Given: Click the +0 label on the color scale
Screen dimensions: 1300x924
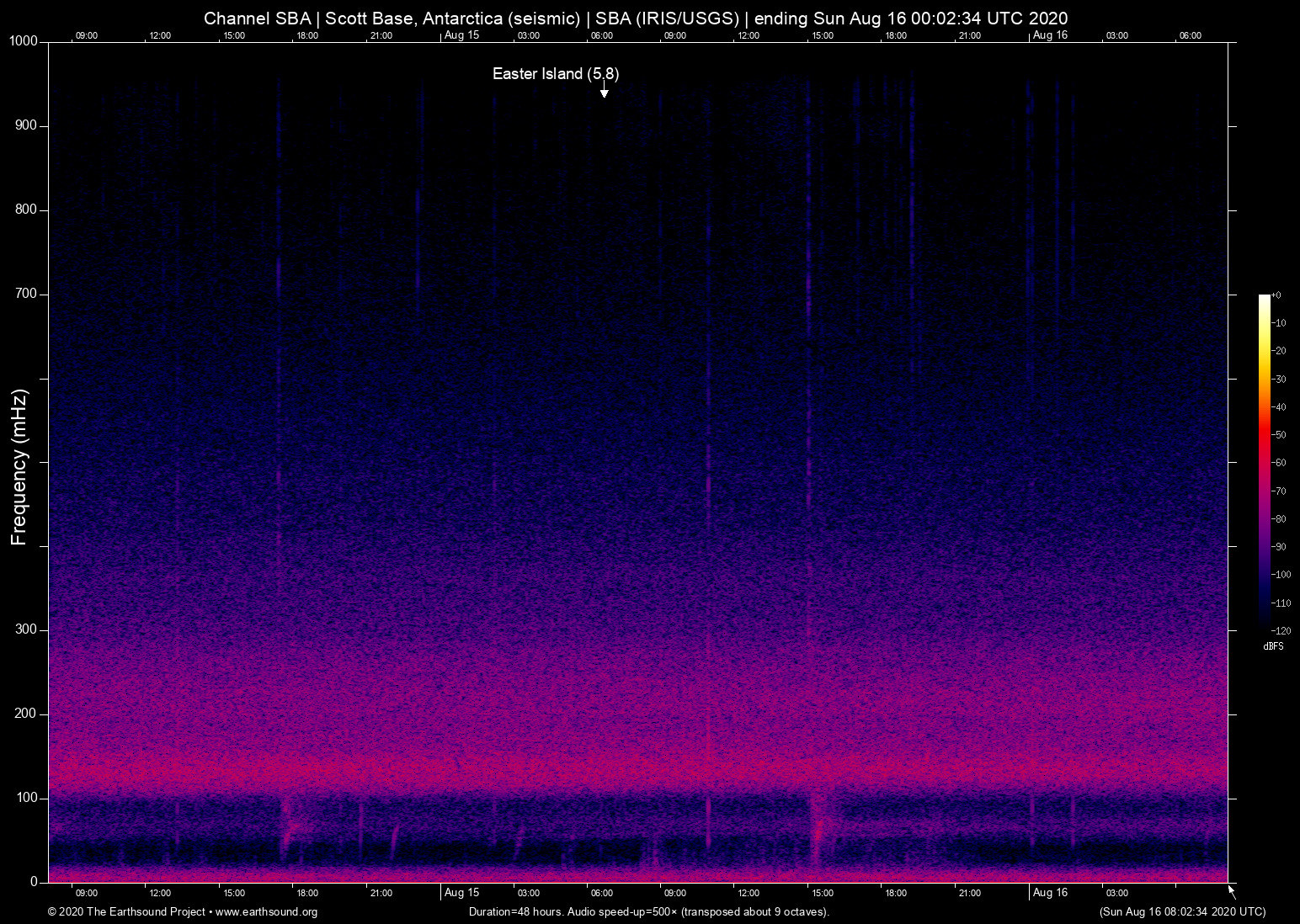Looking at the screenshot, I should point(1276,295).
